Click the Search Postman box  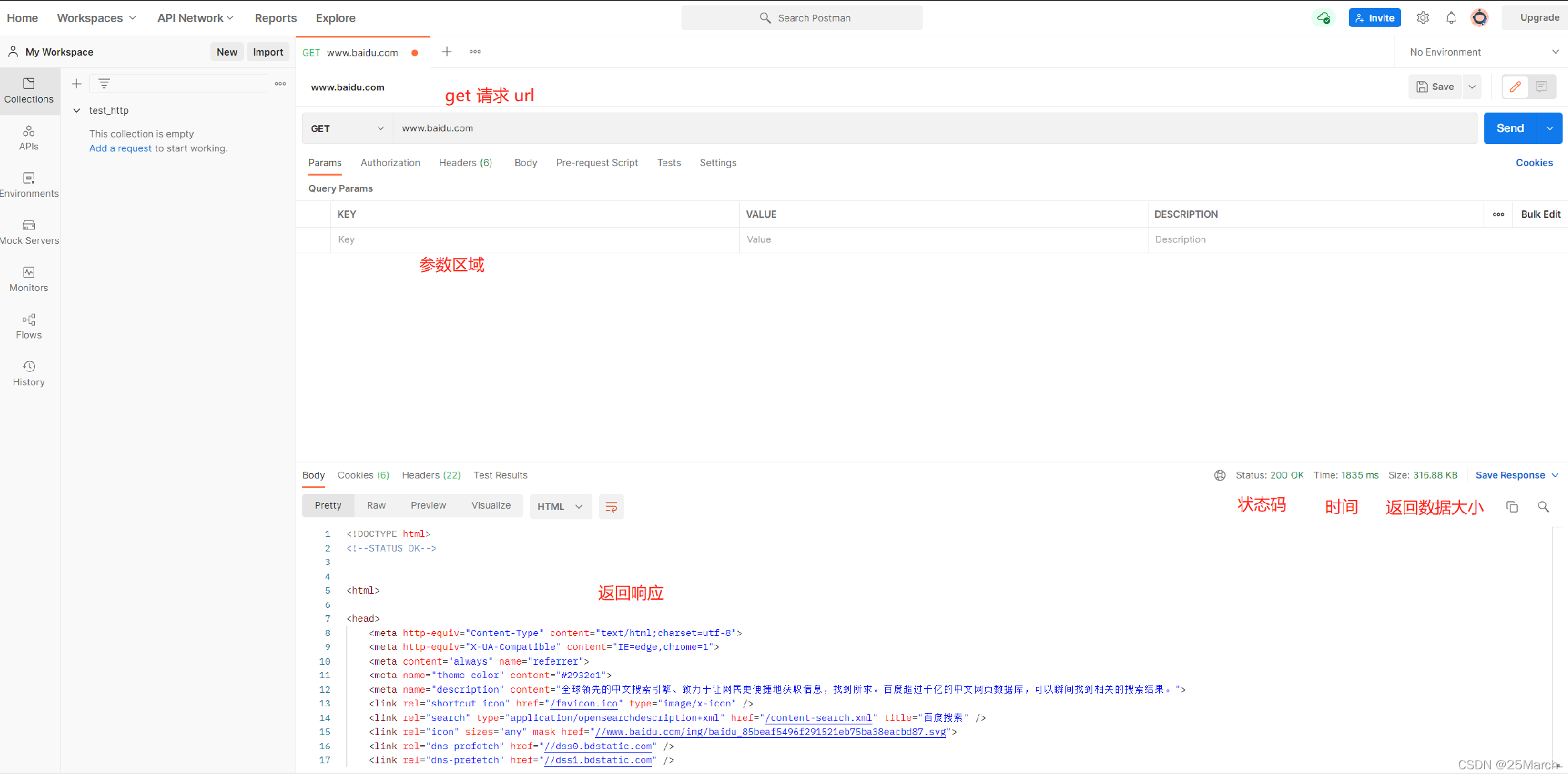coord(801,18)
